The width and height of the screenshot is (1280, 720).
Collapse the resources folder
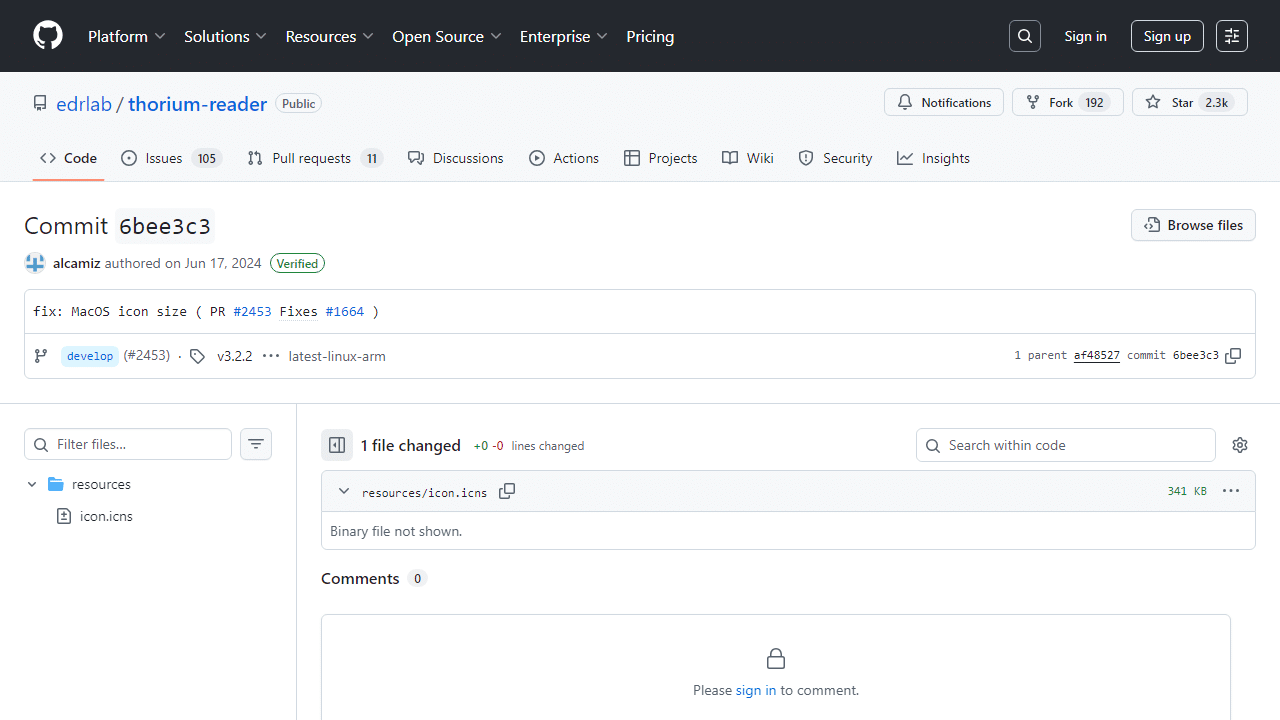pos(32,484)
